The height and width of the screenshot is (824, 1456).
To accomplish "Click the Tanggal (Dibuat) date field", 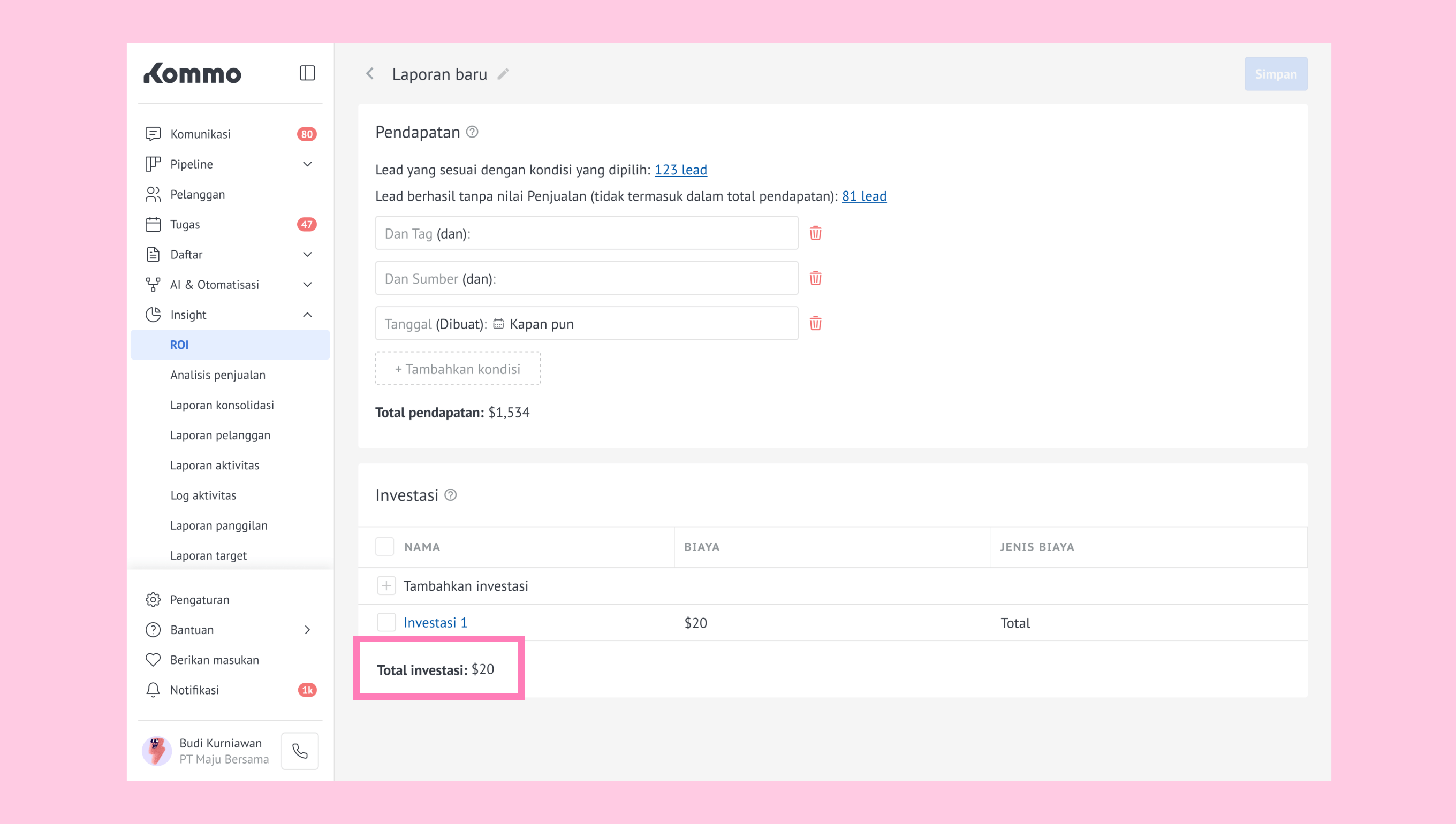I will click(x=587, y=324).
